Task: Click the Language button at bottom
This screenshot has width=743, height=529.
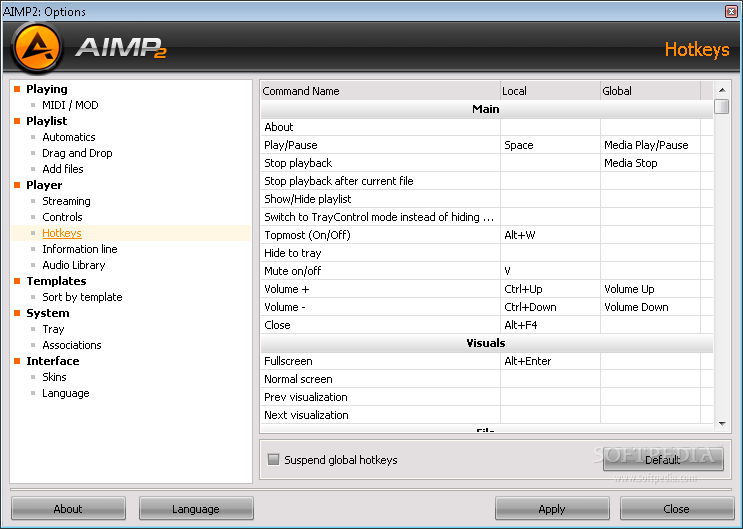Action: [196, 509]
